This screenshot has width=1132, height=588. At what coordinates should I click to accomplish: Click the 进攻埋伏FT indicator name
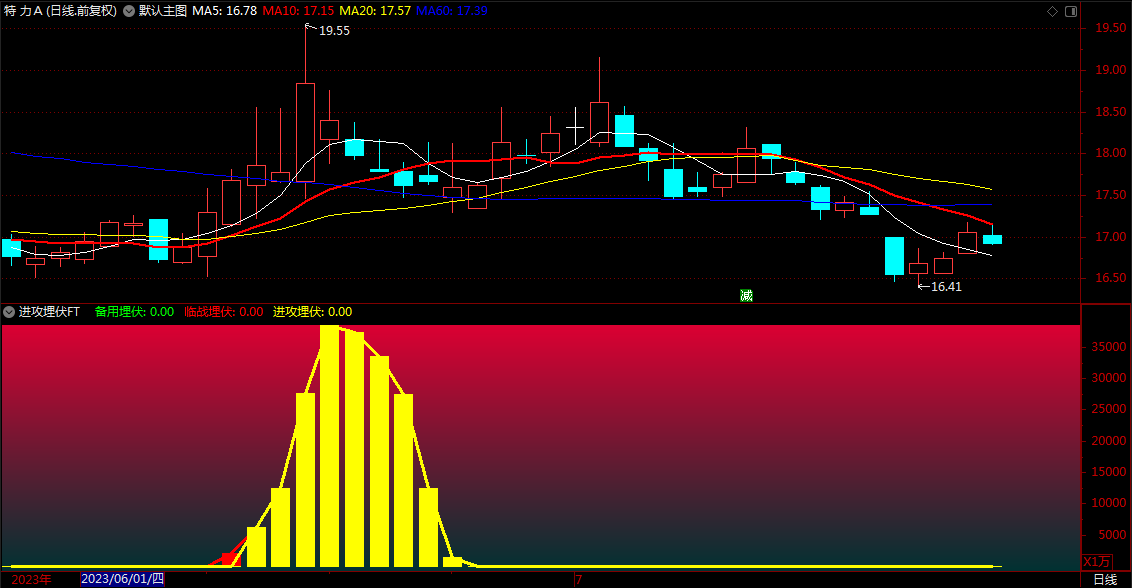pos(49,312)
